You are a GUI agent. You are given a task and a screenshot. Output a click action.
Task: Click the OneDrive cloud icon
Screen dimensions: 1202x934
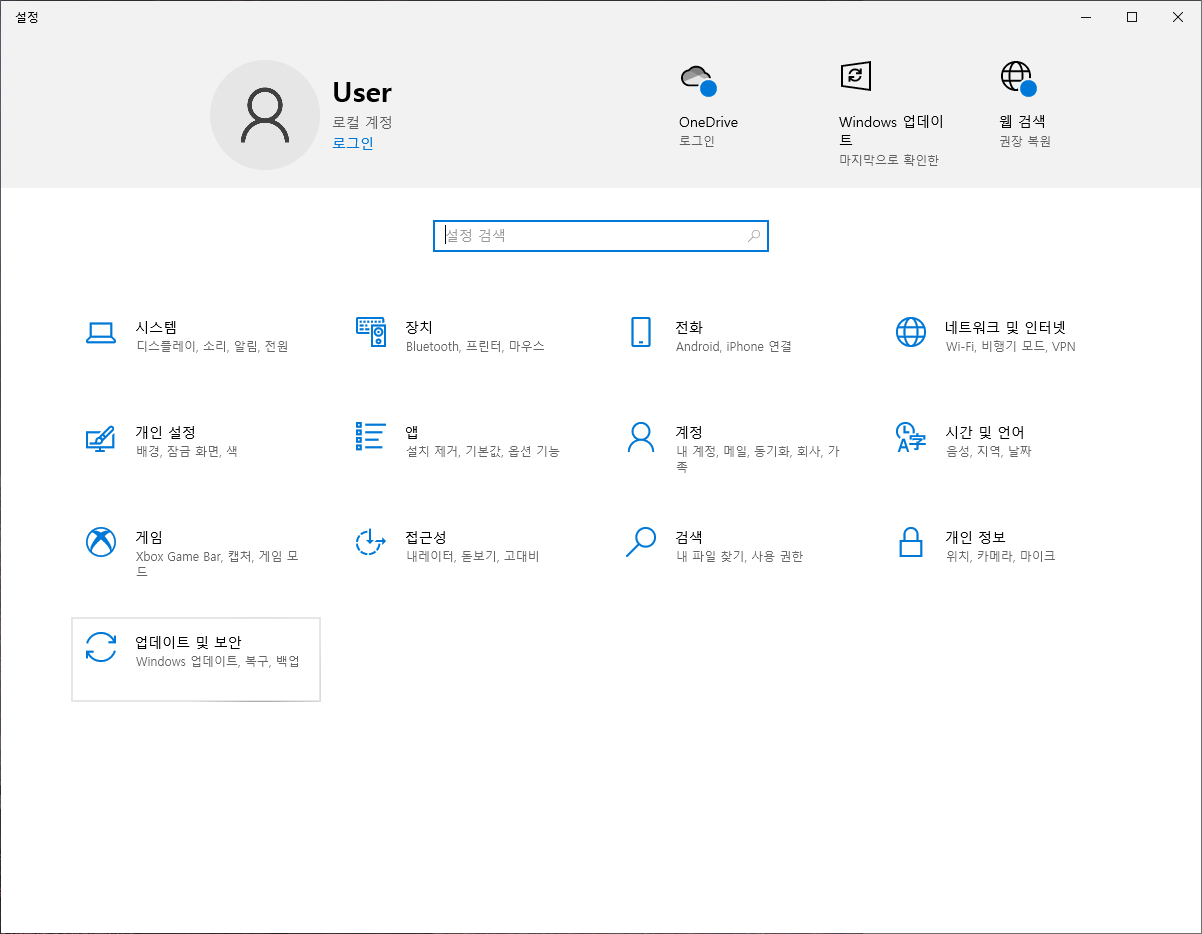tap(697, 79)
